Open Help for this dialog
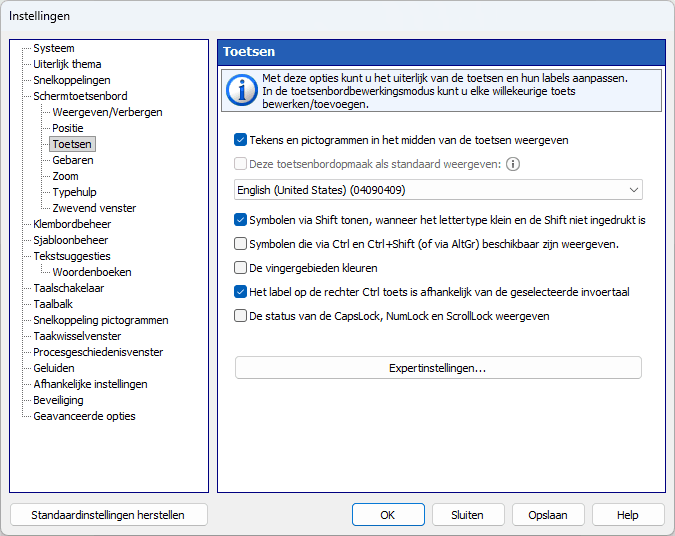 628,515
